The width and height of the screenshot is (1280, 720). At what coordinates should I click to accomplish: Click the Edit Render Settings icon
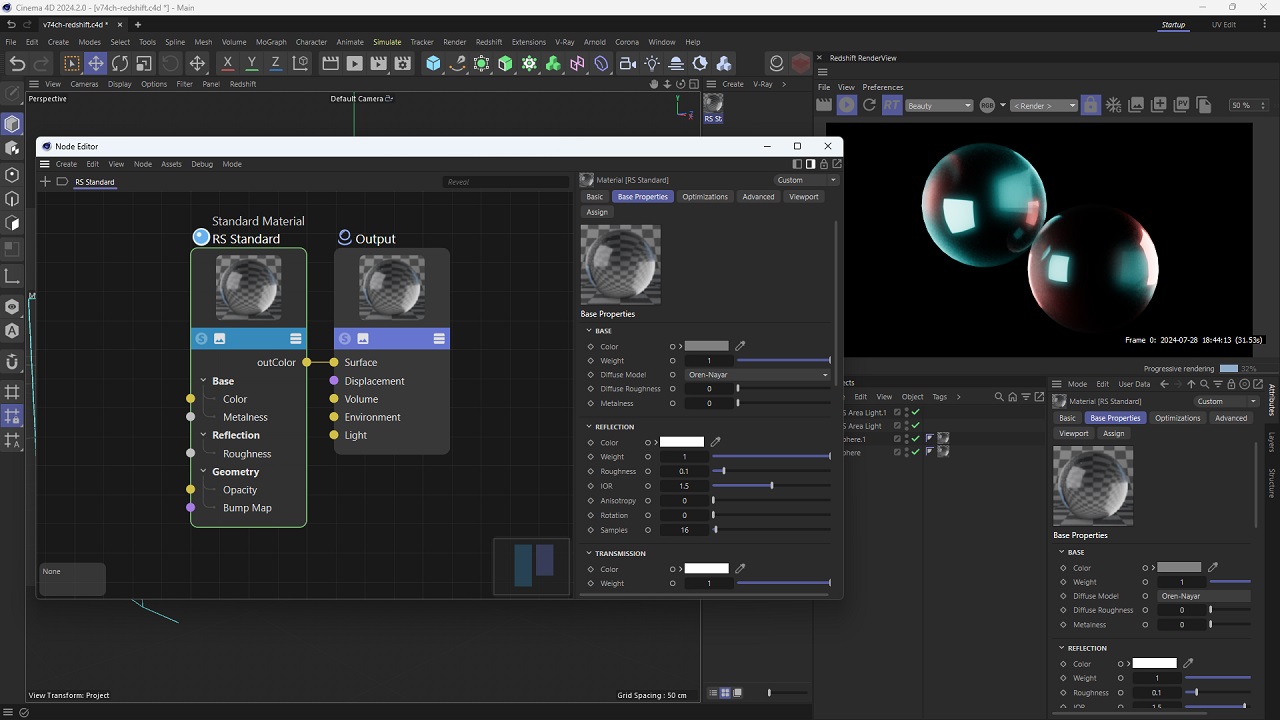403,64
